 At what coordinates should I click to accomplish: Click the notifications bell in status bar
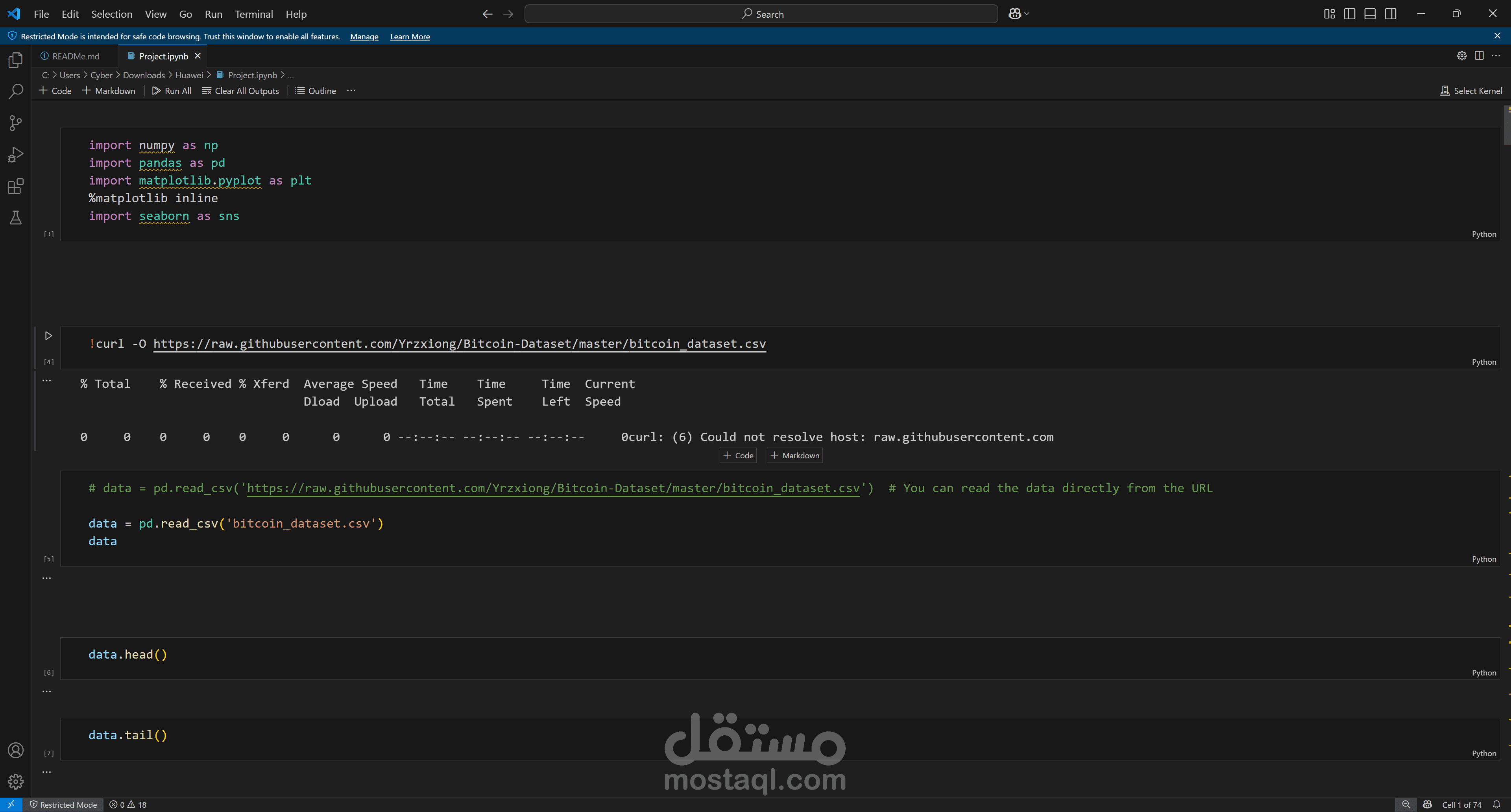click(1496, 805)
